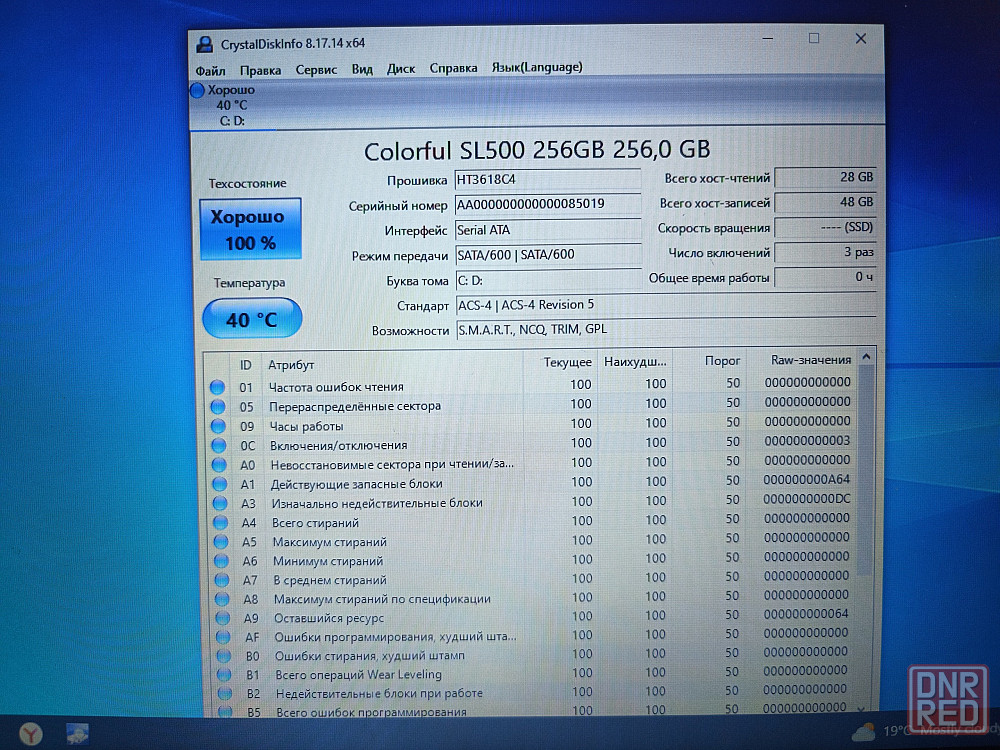
Task: Click the total host reads value 28 GB
Action: coord(825,177)
